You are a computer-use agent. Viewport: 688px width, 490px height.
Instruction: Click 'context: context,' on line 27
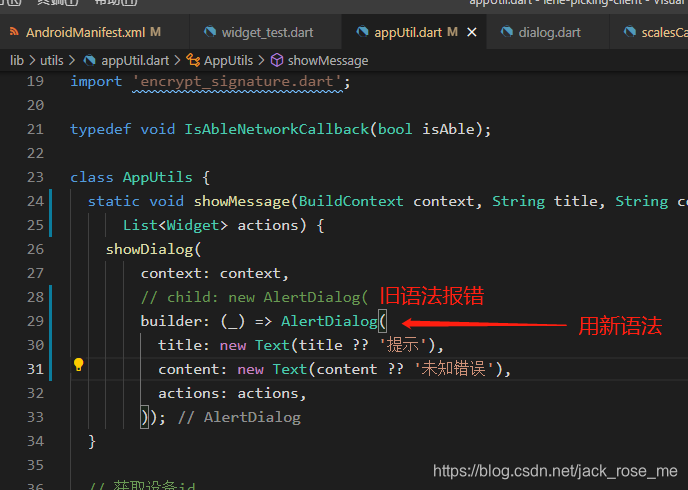click(215, 274)
